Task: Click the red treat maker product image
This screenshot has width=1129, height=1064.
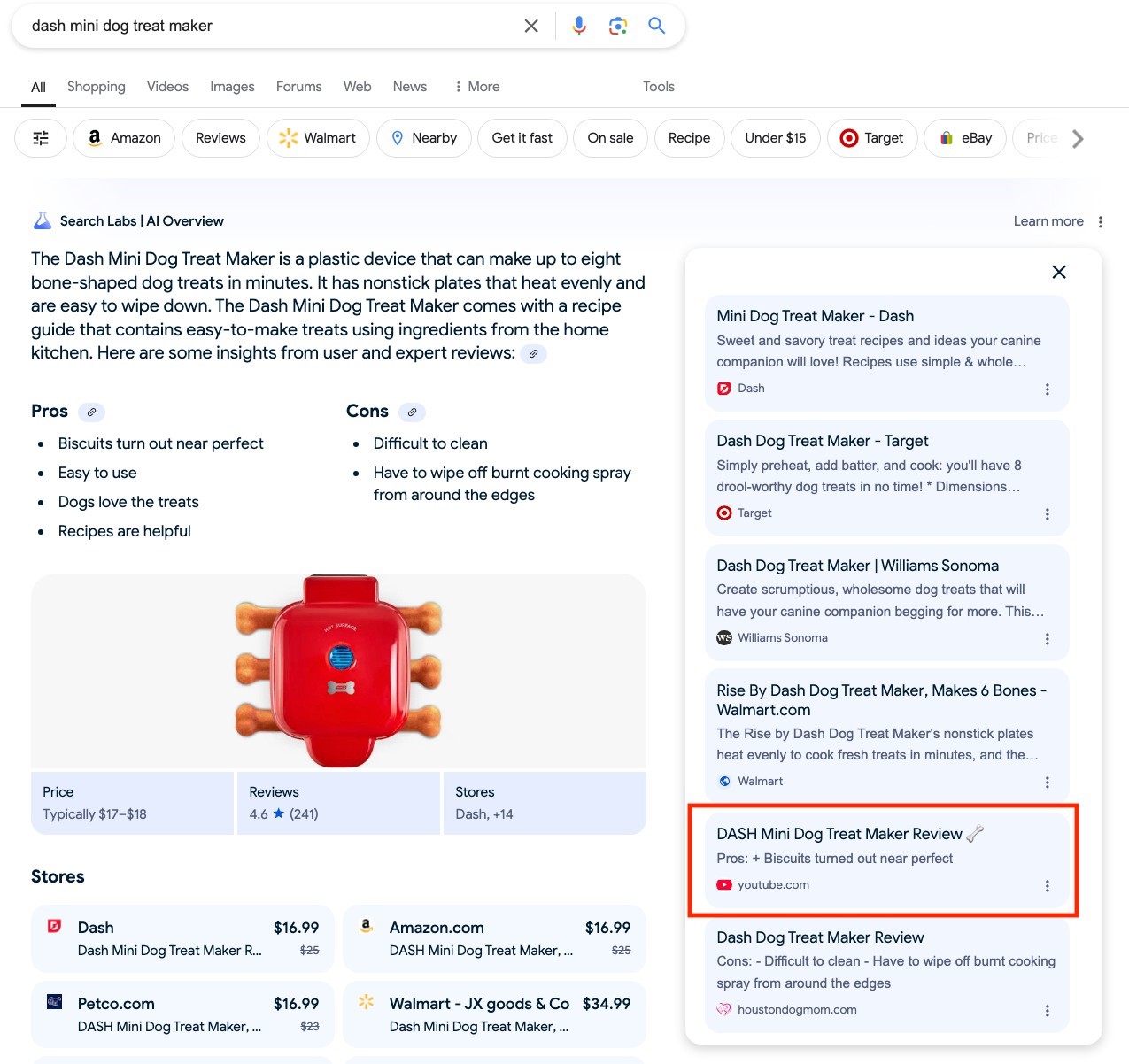Action: [339, 673]
